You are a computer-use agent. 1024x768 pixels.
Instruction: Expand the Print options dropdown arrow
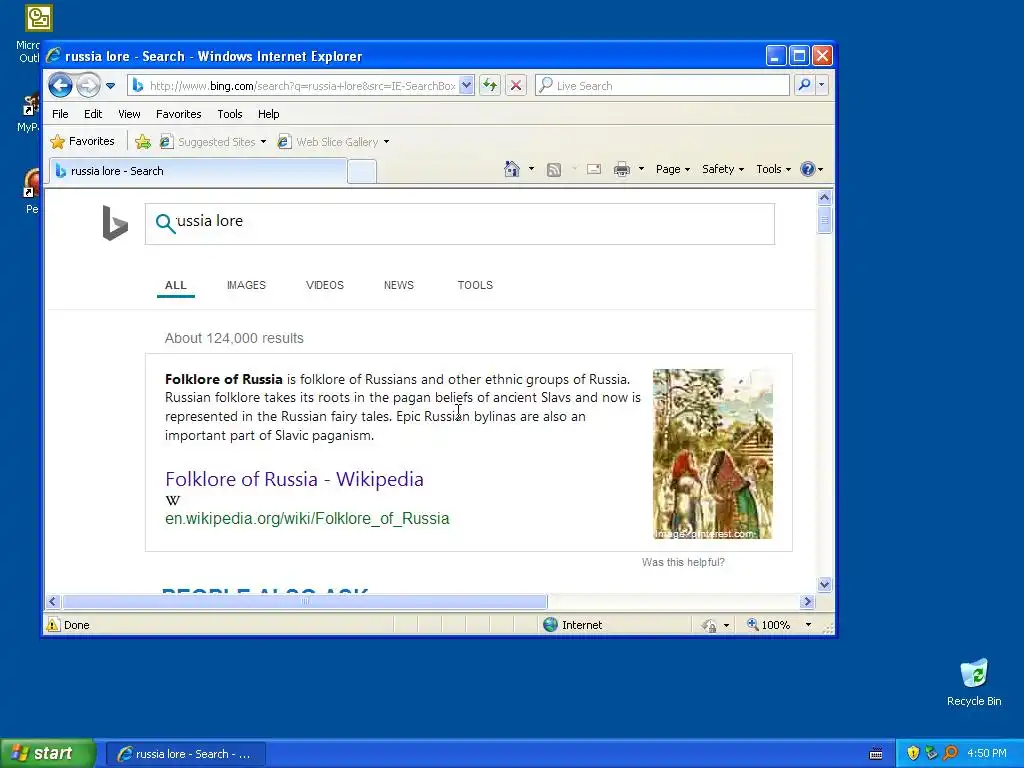click(x=641, y=169)
